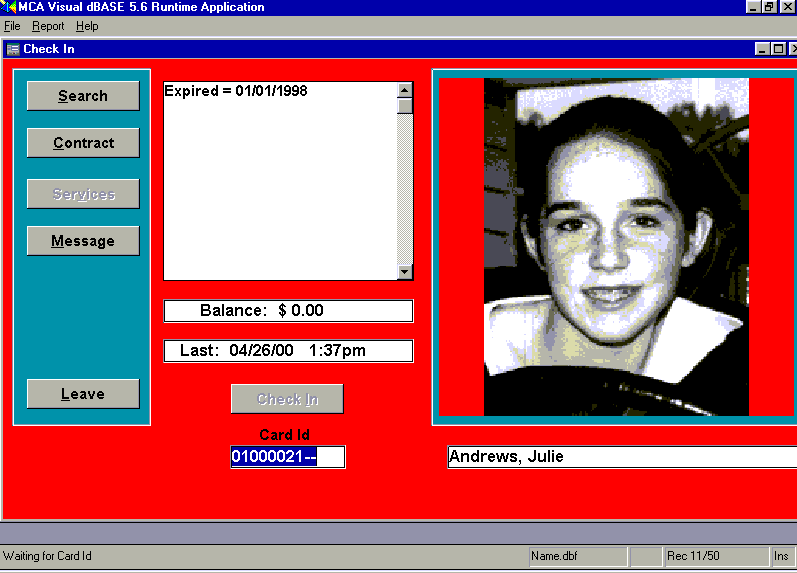Click the grayed Check In button
The width and height of the screenshot is (797, 573).
click(x=287, y=399)
